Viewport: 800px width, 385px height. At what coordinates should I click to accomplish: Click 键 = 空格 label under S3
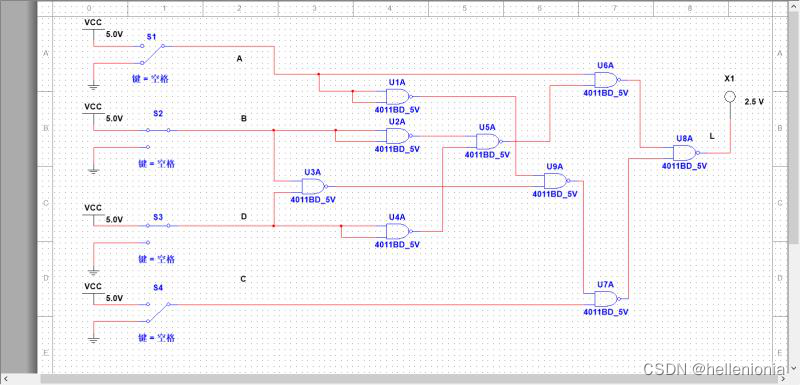click(x=156, y=259)
